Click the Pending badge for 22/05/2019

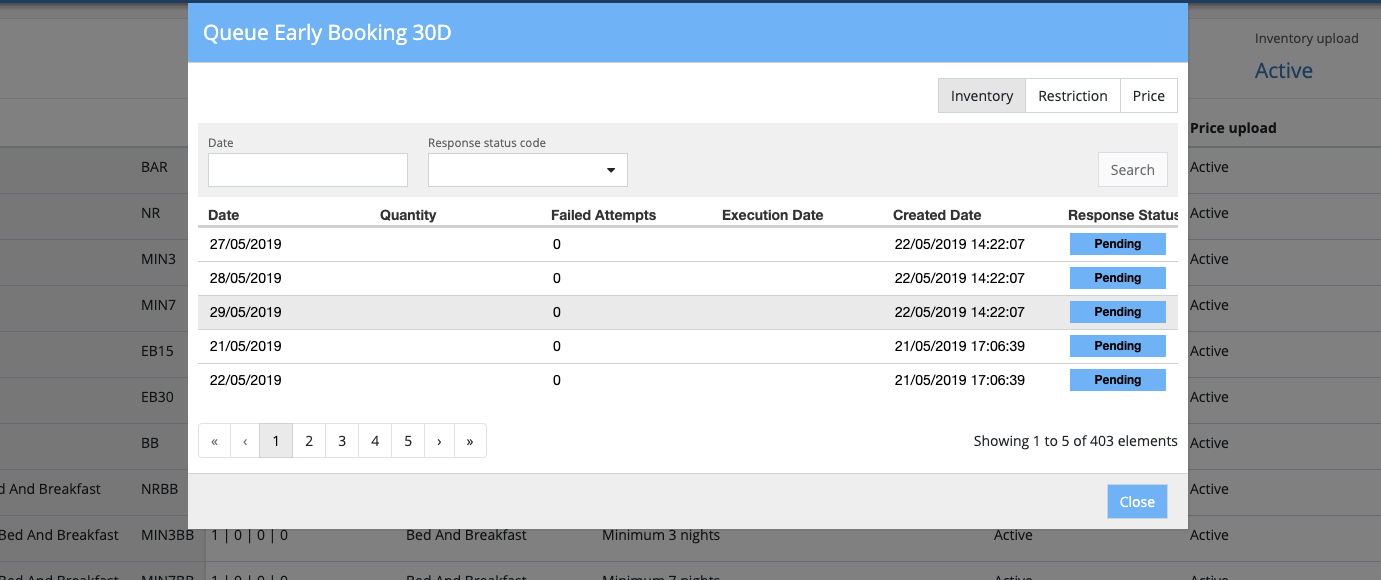pyautogui.click(x=1117, y=380)
